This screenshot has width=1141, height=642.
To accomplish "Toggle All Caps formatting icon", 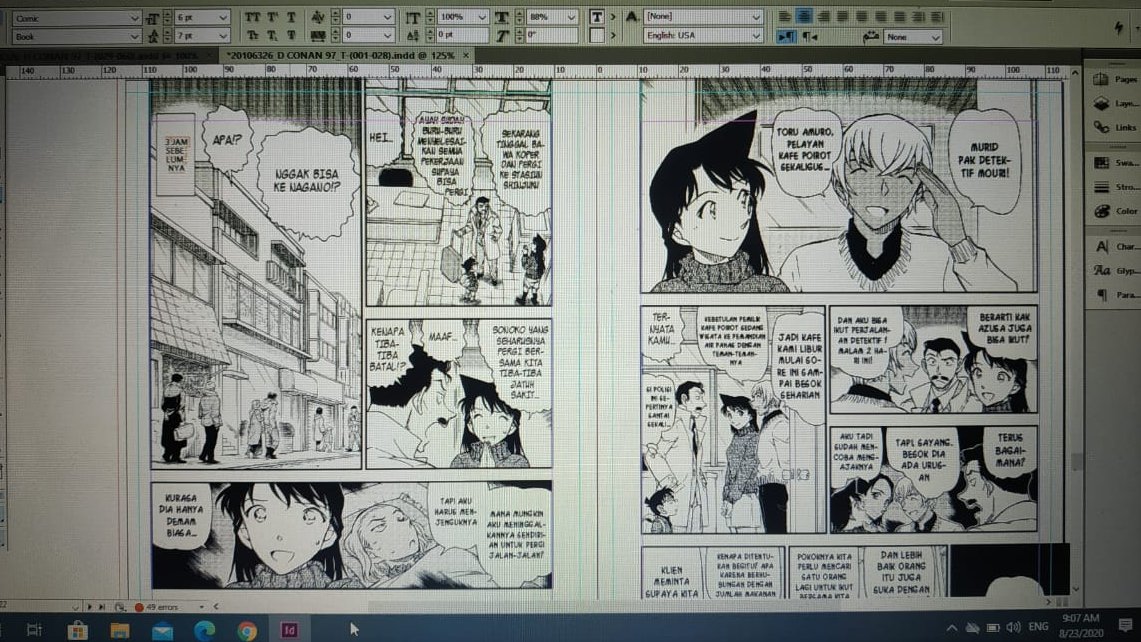I will point(252,17).
